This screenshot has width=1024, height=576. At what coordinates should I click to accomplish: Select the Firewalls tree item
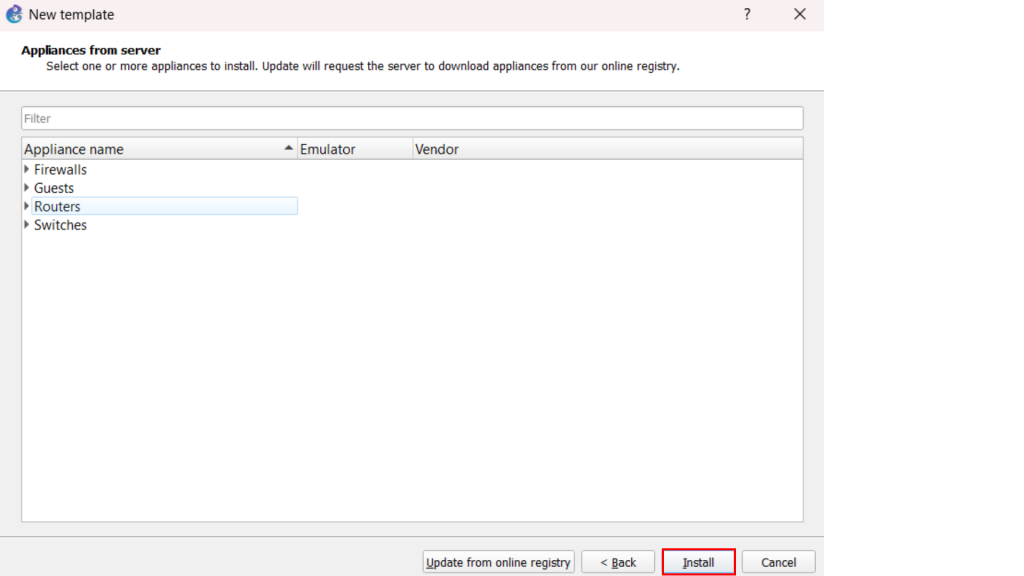pyautogui.click(x=60, y=170)
